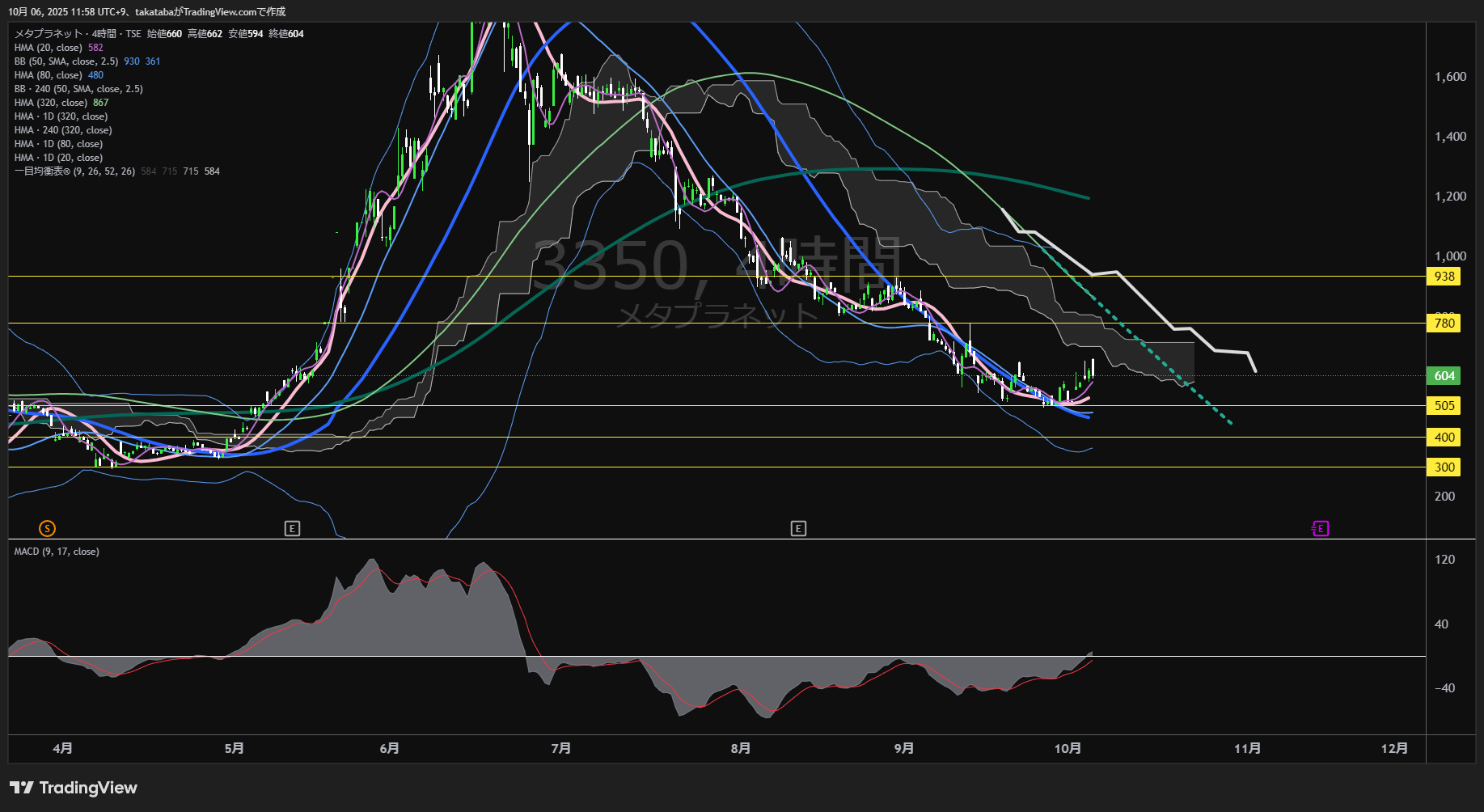Click the yellow 300 price label

tap(1444, 467)
